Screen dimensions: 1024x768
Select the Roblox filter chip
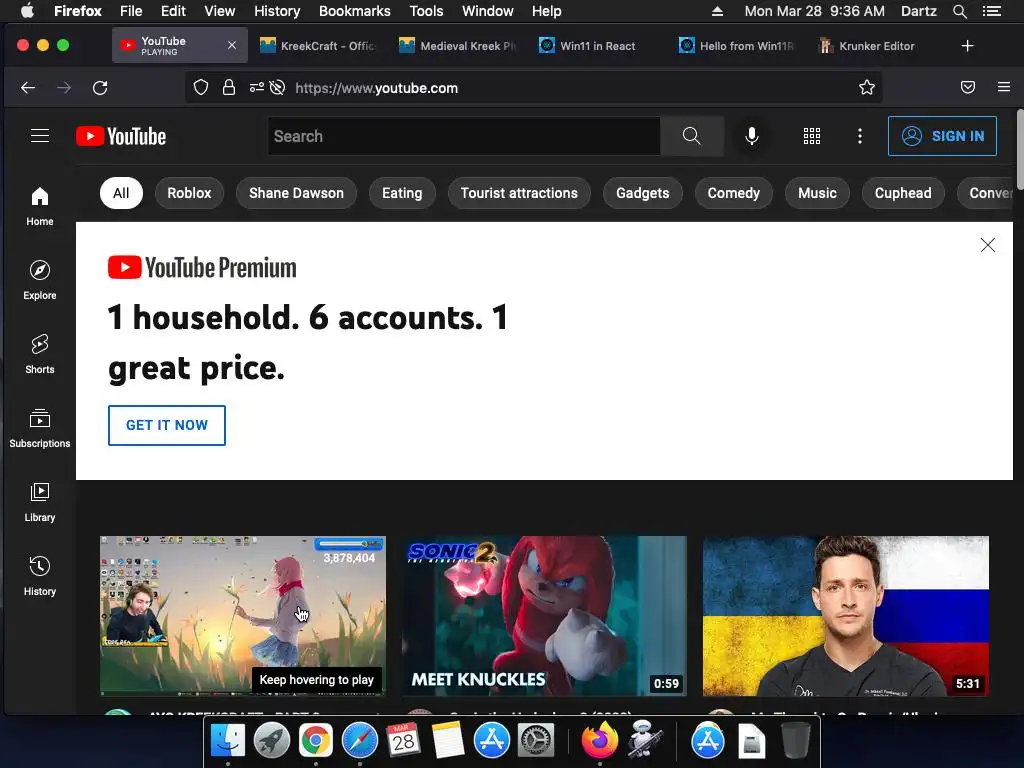click(189, 193)
